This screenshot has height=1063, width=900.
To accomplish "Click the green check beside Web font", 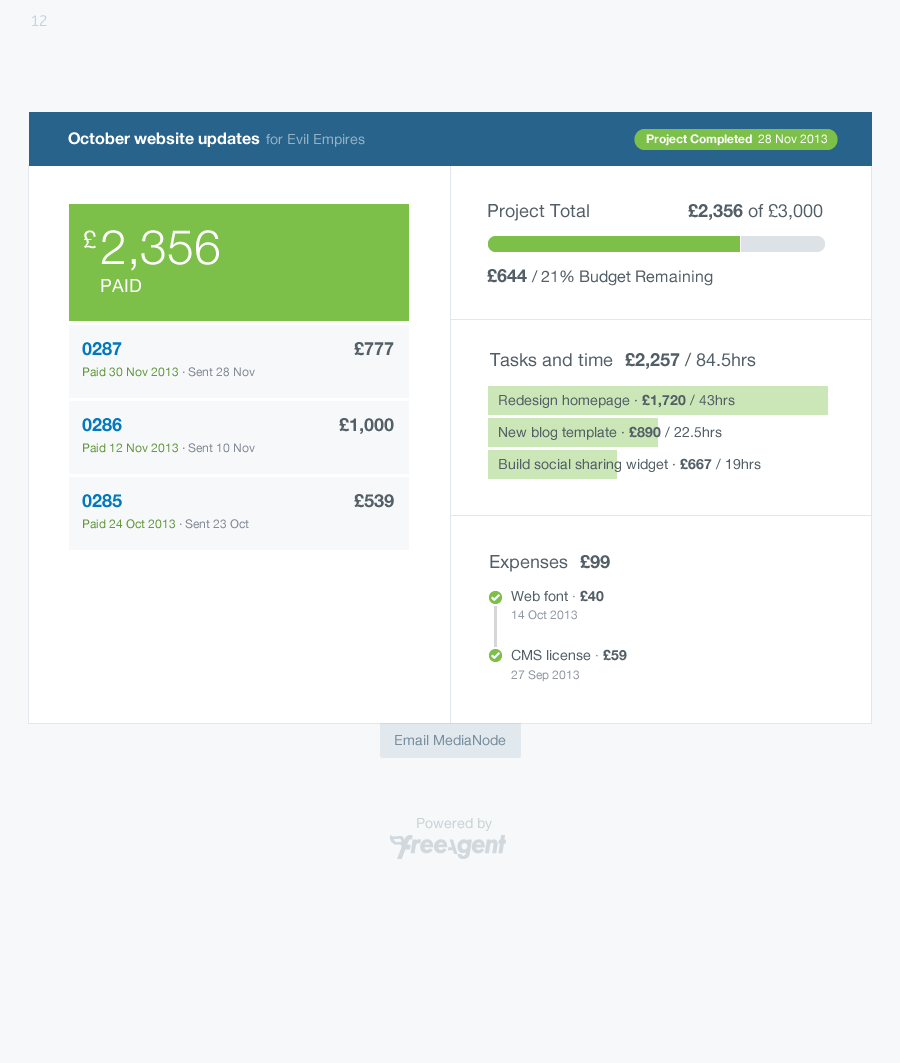I will pyautogui.click(x=495, y=597).
